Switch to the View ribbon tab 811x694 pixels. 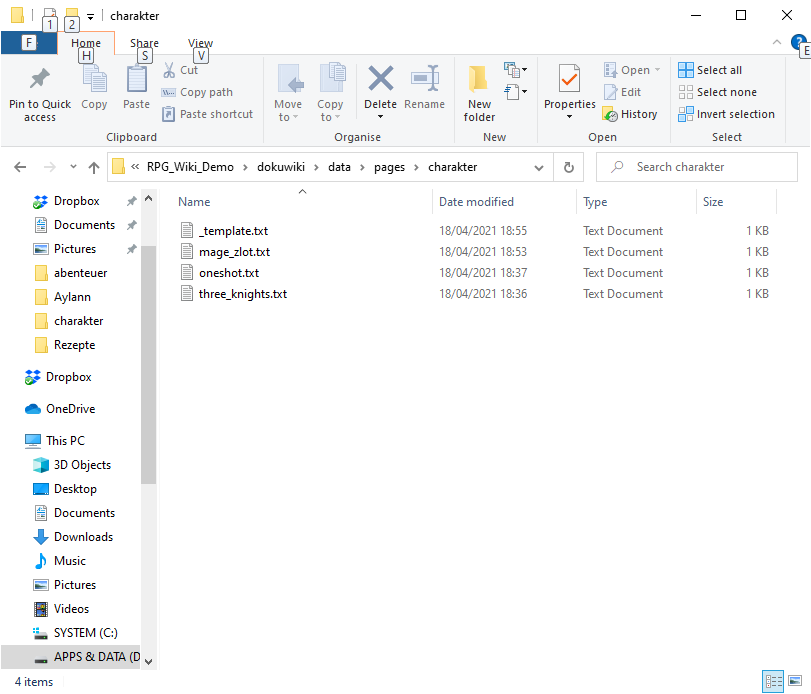tap(200, 43)
